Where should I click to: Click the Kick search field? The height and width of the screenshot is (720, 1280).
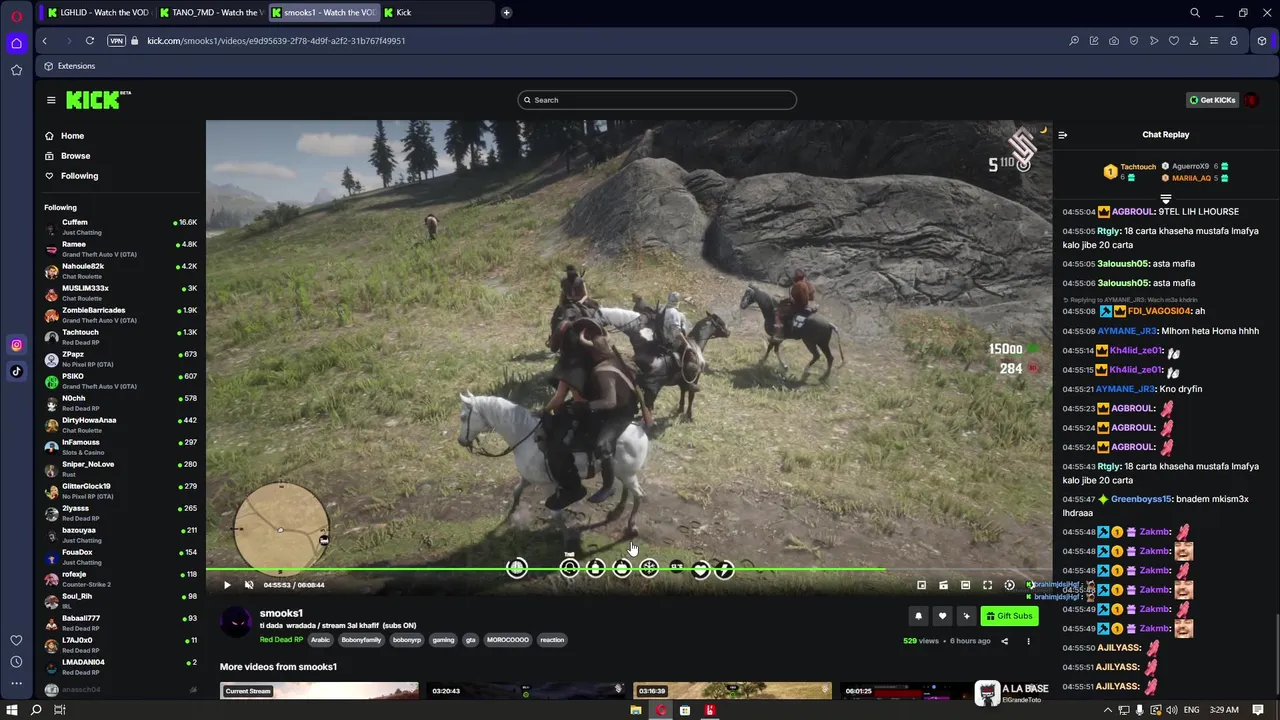657,100
